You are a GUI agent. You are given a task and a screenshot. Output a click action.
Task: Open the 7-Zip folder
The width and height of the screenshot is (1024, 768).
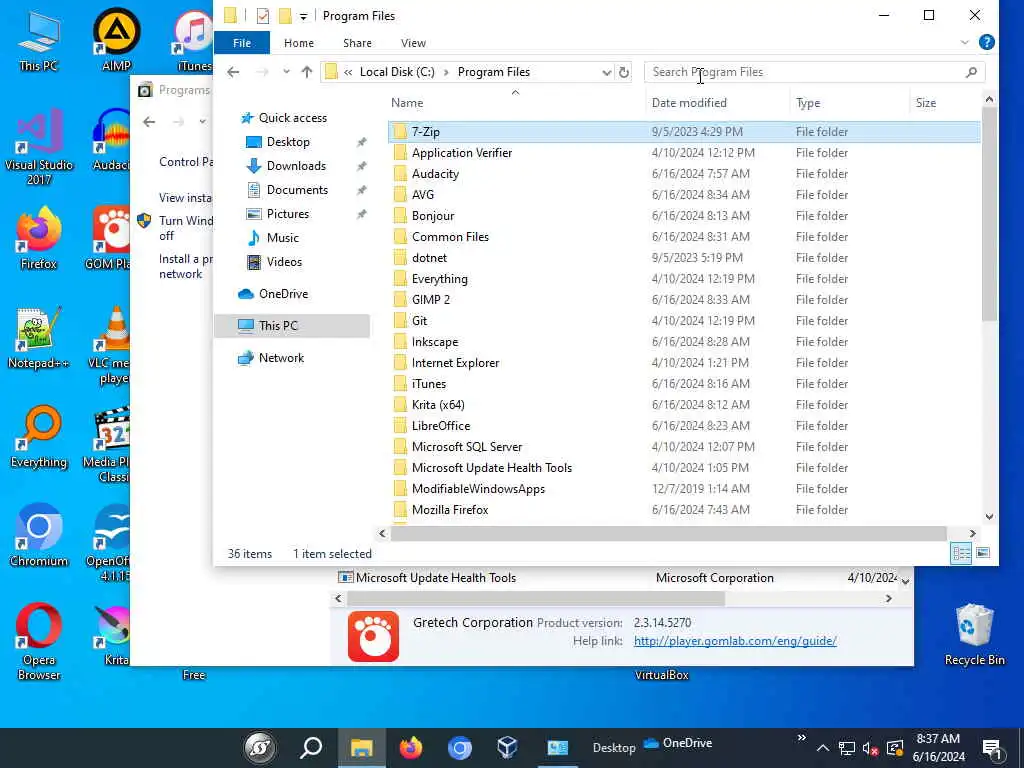click(684, 132)
